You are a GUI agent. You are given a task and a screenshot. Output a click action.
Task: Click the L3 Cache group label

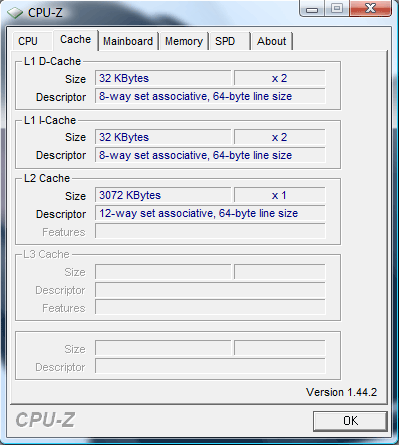click(46, 254)
